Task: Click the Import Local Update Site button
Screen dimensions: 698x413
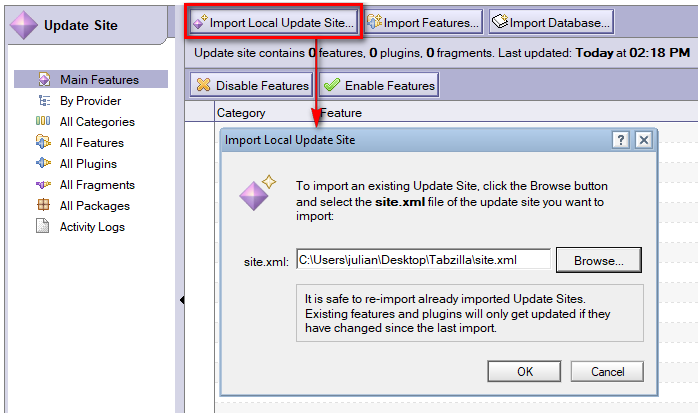Action: pyautogui.click(x=272, y=22)
